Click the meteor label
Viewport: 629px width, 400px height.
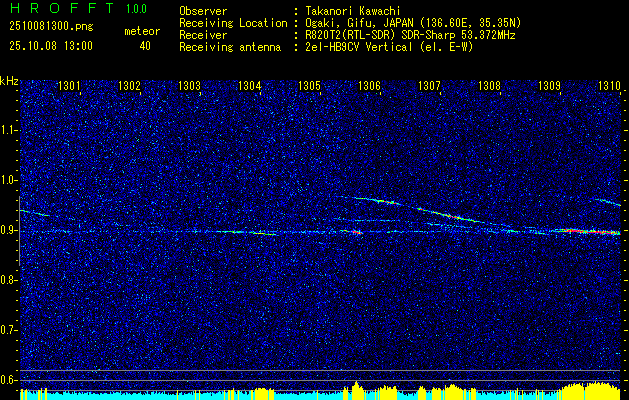[x=142, y=31]
